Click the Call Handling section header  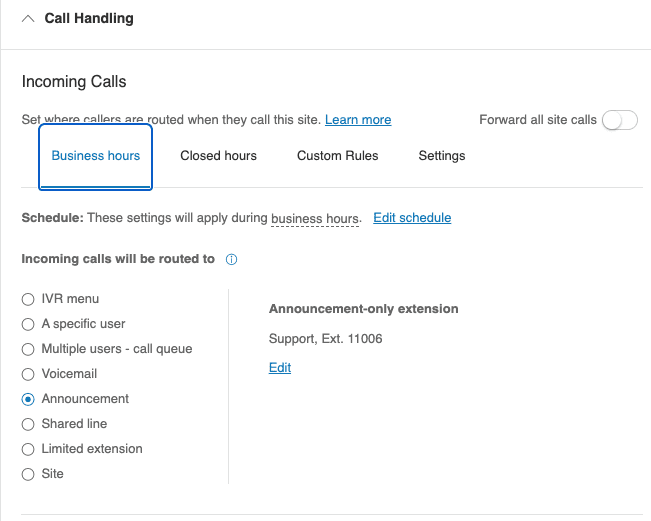[x=89, y=19]
